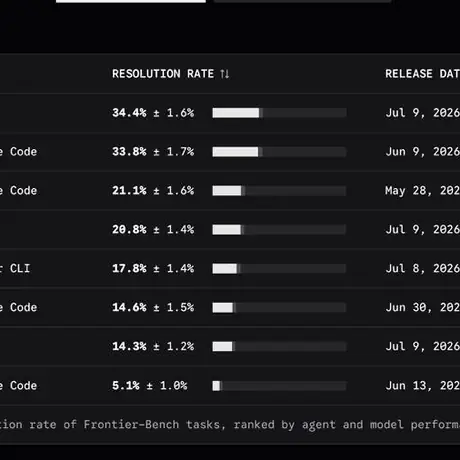Screen dimensions: 460x460
Task: Select the 17.8% ± 1.4% score
Action: [x=153, y=268]
